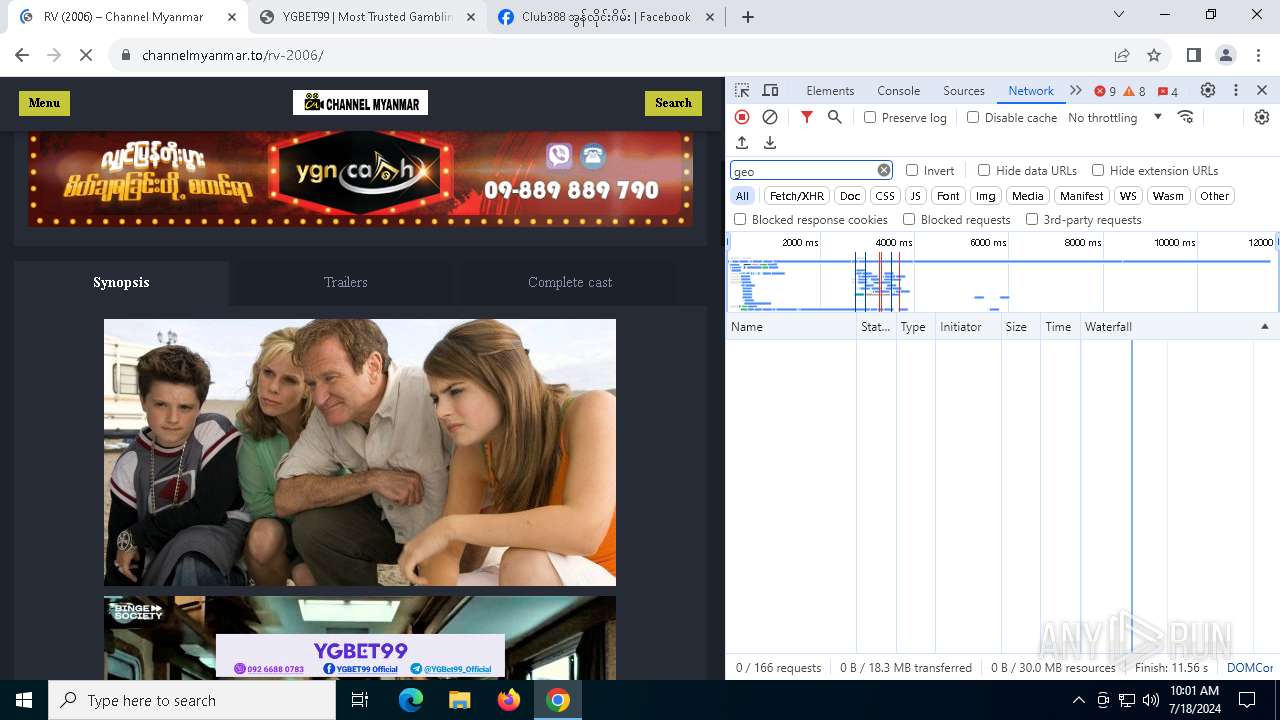
Task: Close the DevTools panel
Action: coord(1262,90)
